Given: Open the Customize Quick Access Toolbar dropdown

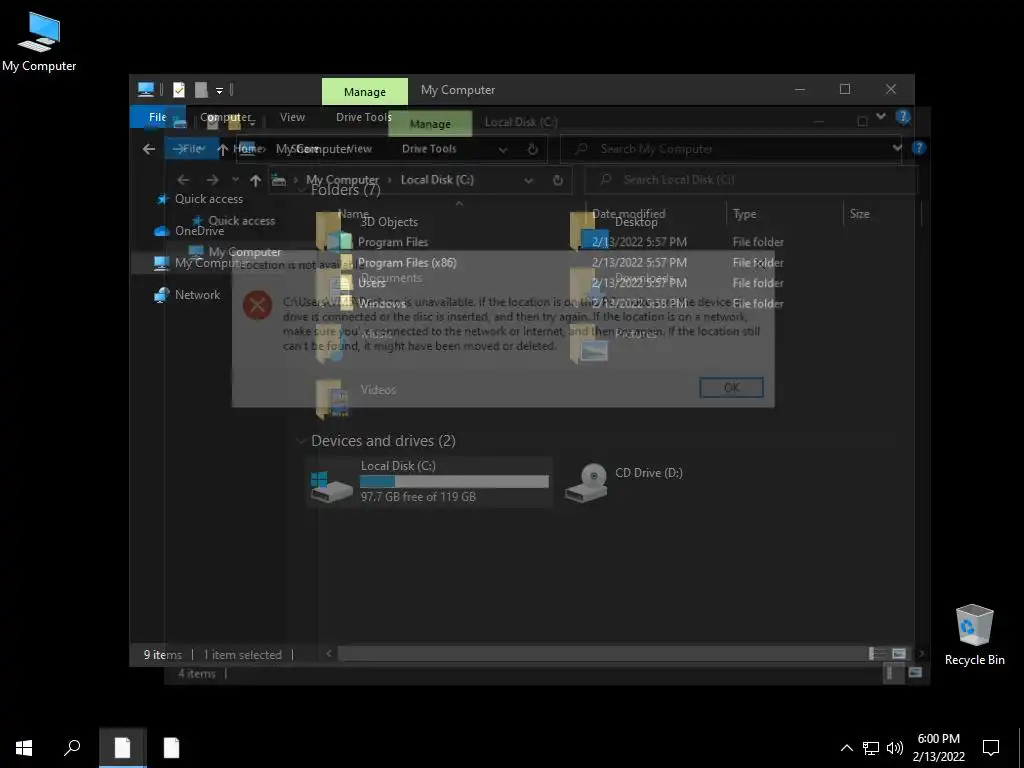Looking at the screenshot, I should 219,90.
